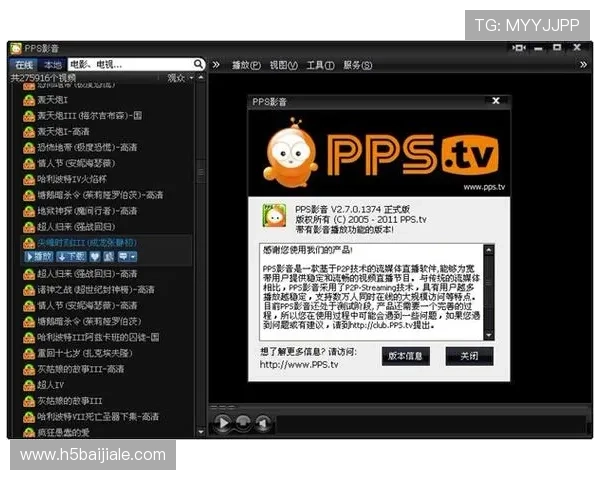The image size is (600, 480).
Task: Click the 电影、电视 search input field
Action: pos(131,64)
